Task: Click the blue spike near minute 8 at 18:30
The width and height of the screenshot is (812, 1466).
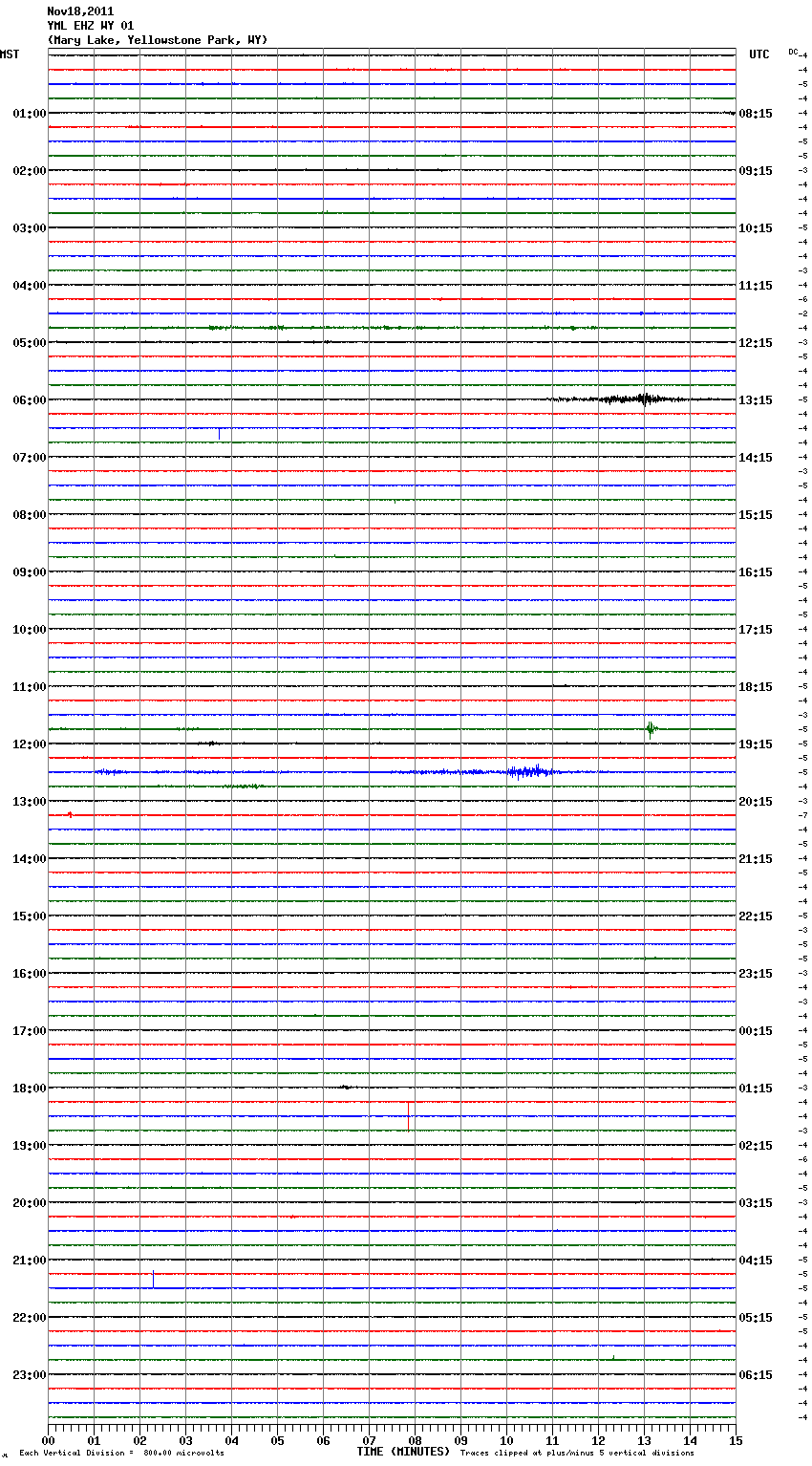Action: pos(409,1116)
